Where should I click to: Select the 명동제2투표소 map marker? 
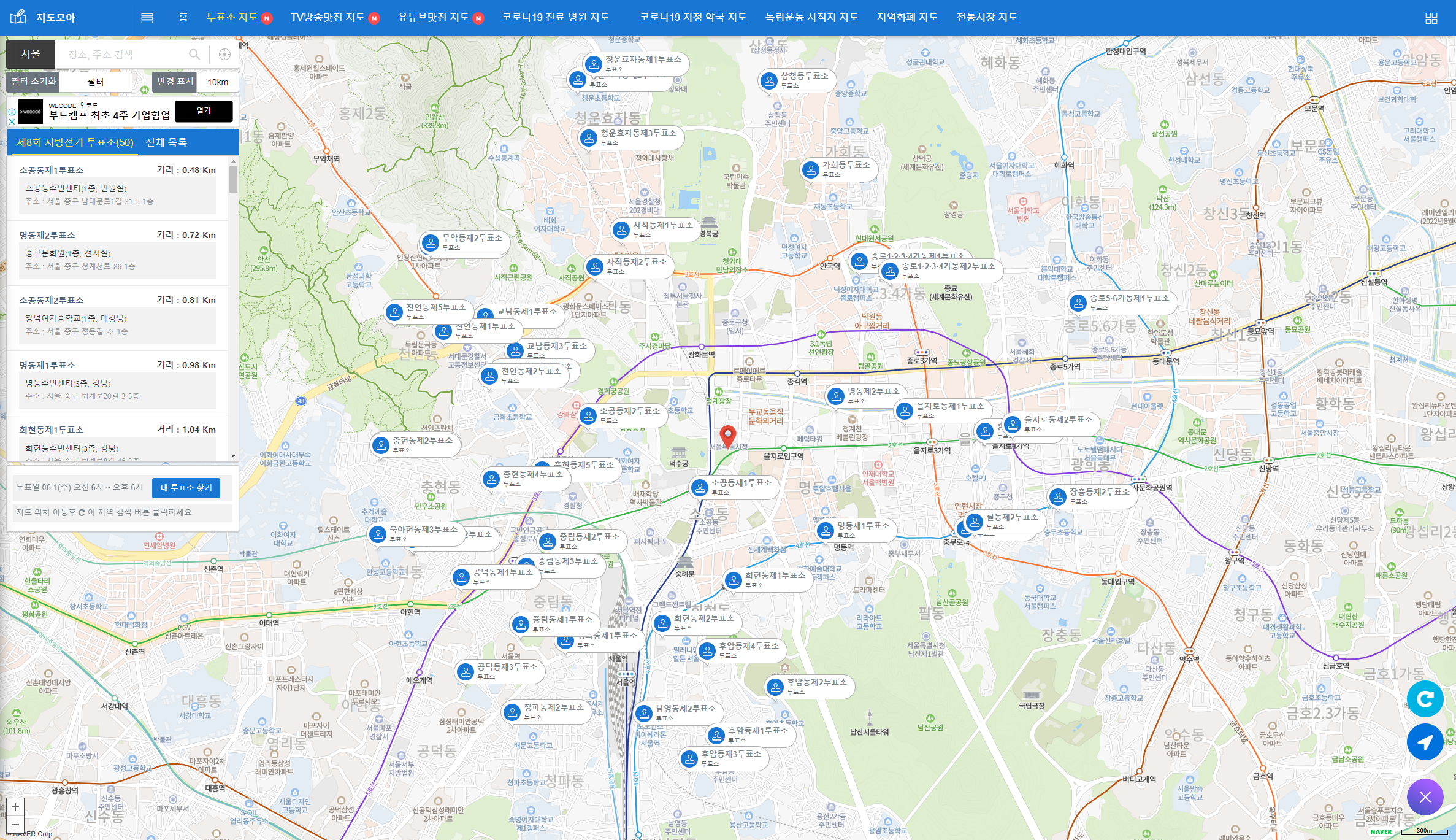pyautogui.click(x=866, y=395)
